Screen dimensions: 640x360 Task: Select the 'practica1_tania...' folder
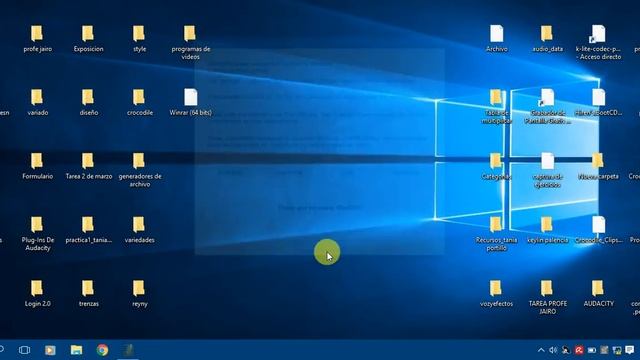click(88, 225)
